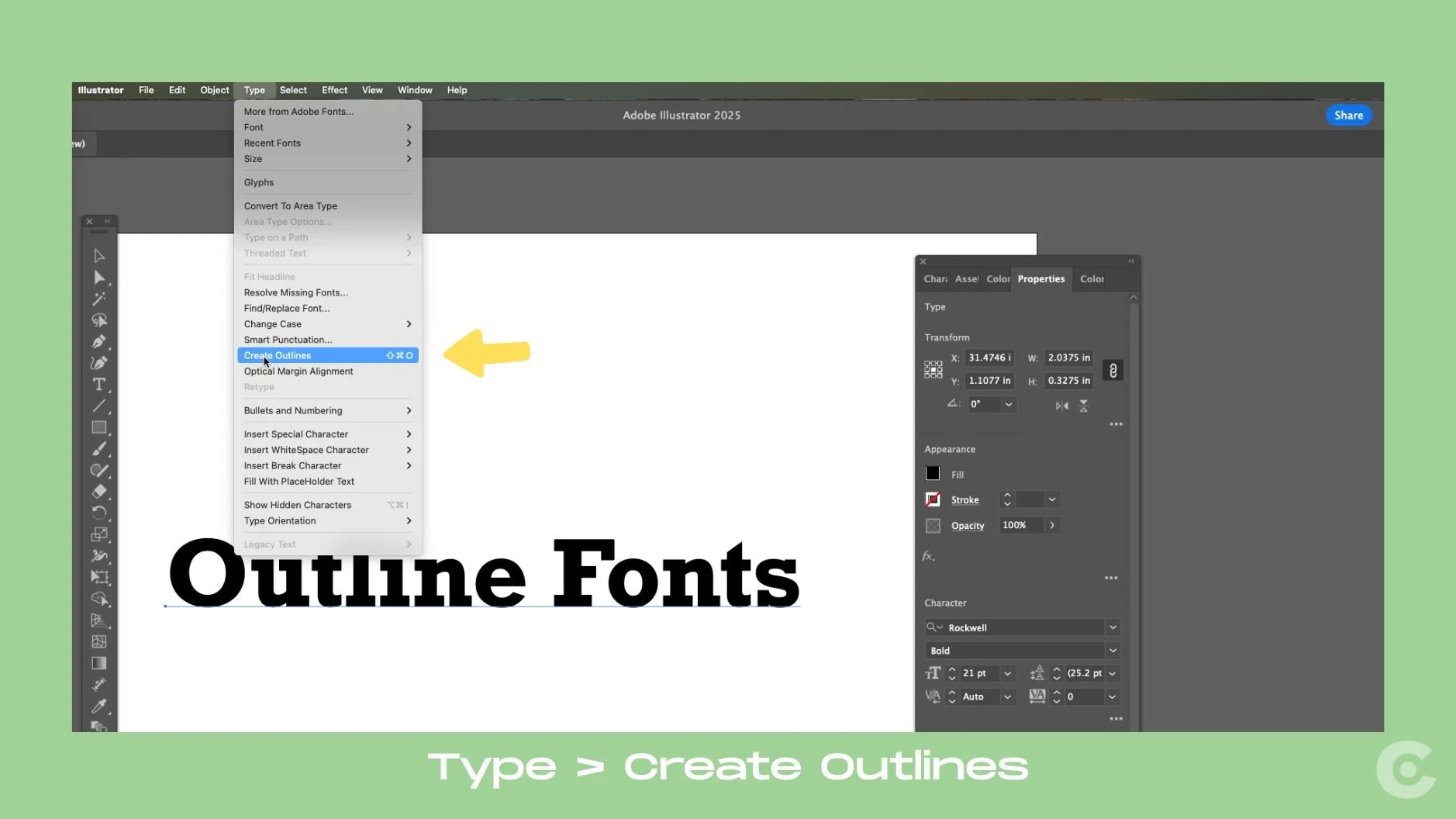The width and height of the screenshot is (1456, 819).
Task: Open effects via the fx icon
Action: [x=929, y=556]
